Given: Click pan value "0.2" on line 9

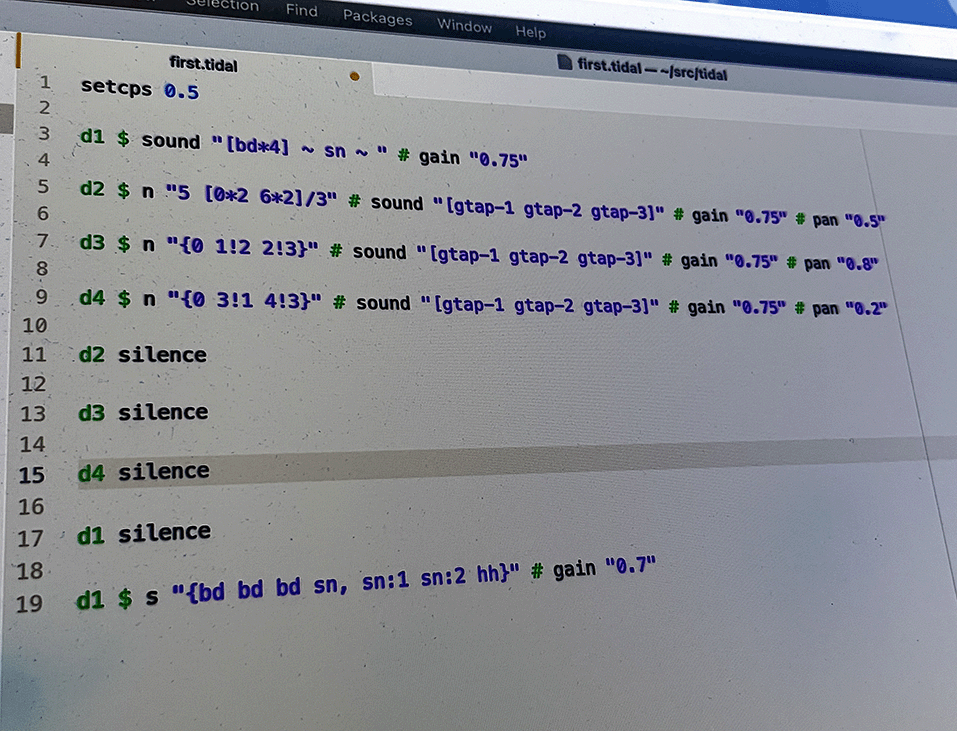Looking at the screenshot, I should pyautogui.click(x=867, y=308).
